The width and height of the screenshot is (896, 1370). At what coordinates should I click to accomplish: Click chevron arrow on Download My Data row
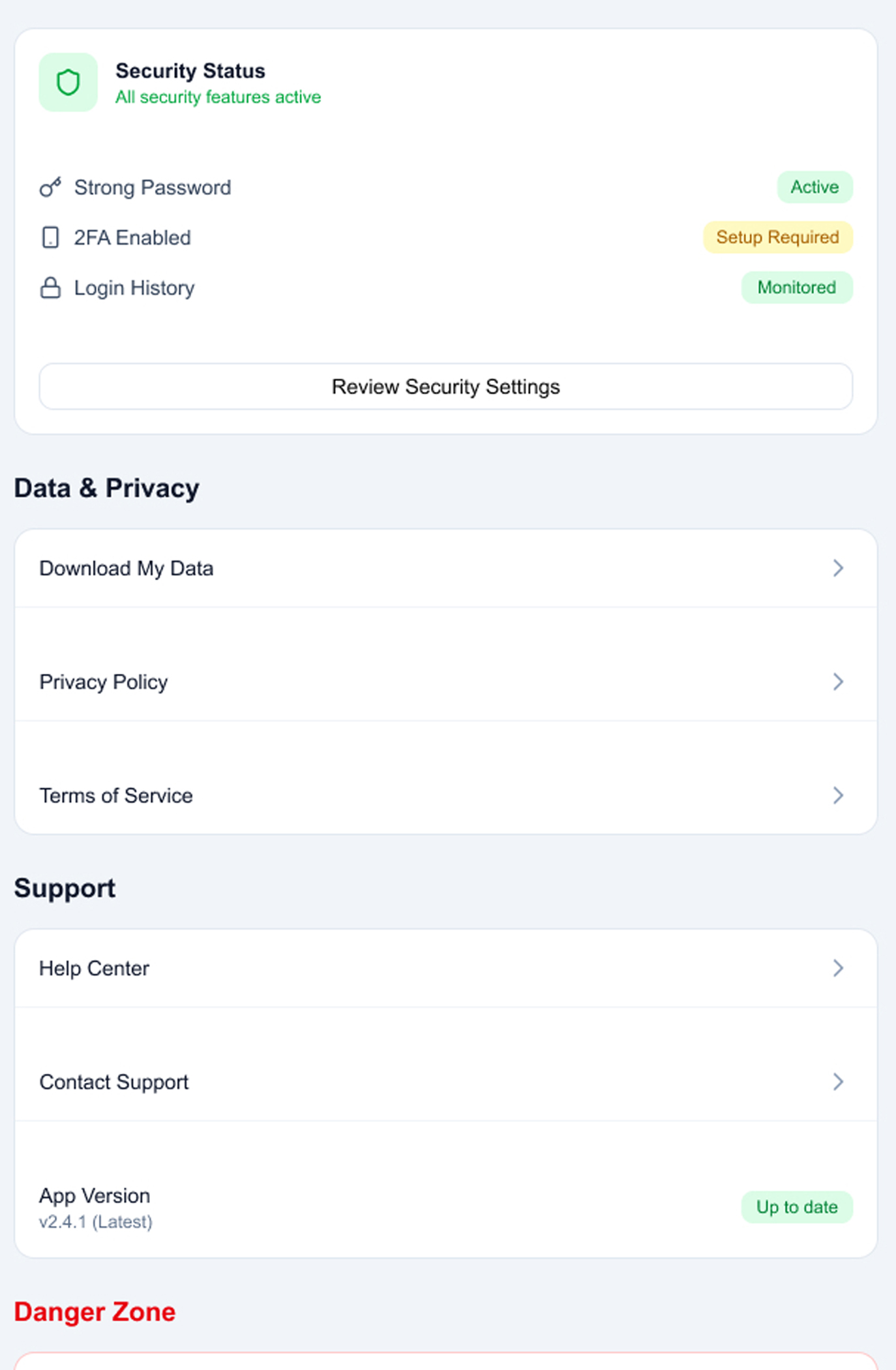pyautogui.click(x=838, y=568)
